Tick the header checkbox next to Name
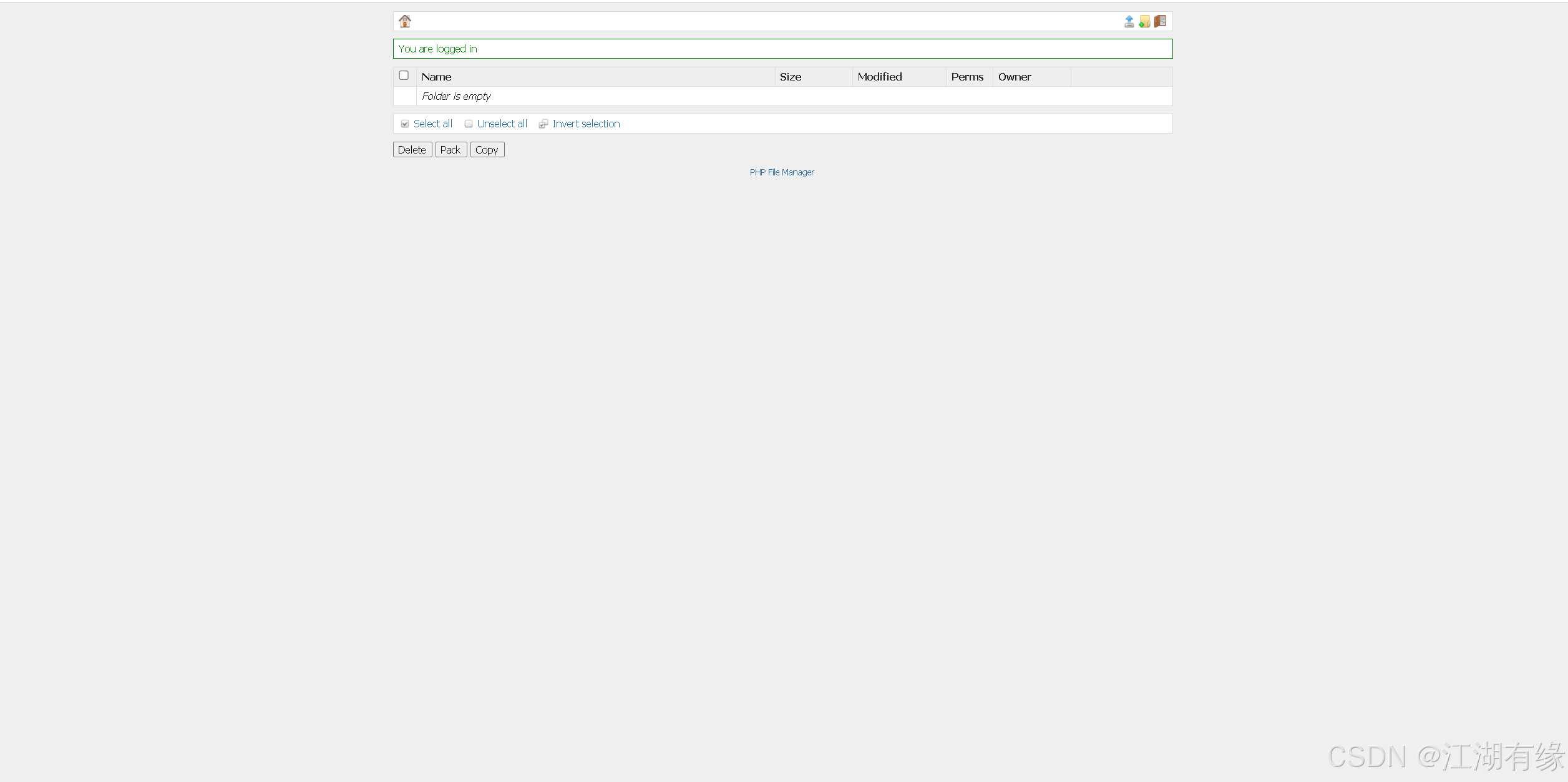1568x782 pixels. coord(404,76)
